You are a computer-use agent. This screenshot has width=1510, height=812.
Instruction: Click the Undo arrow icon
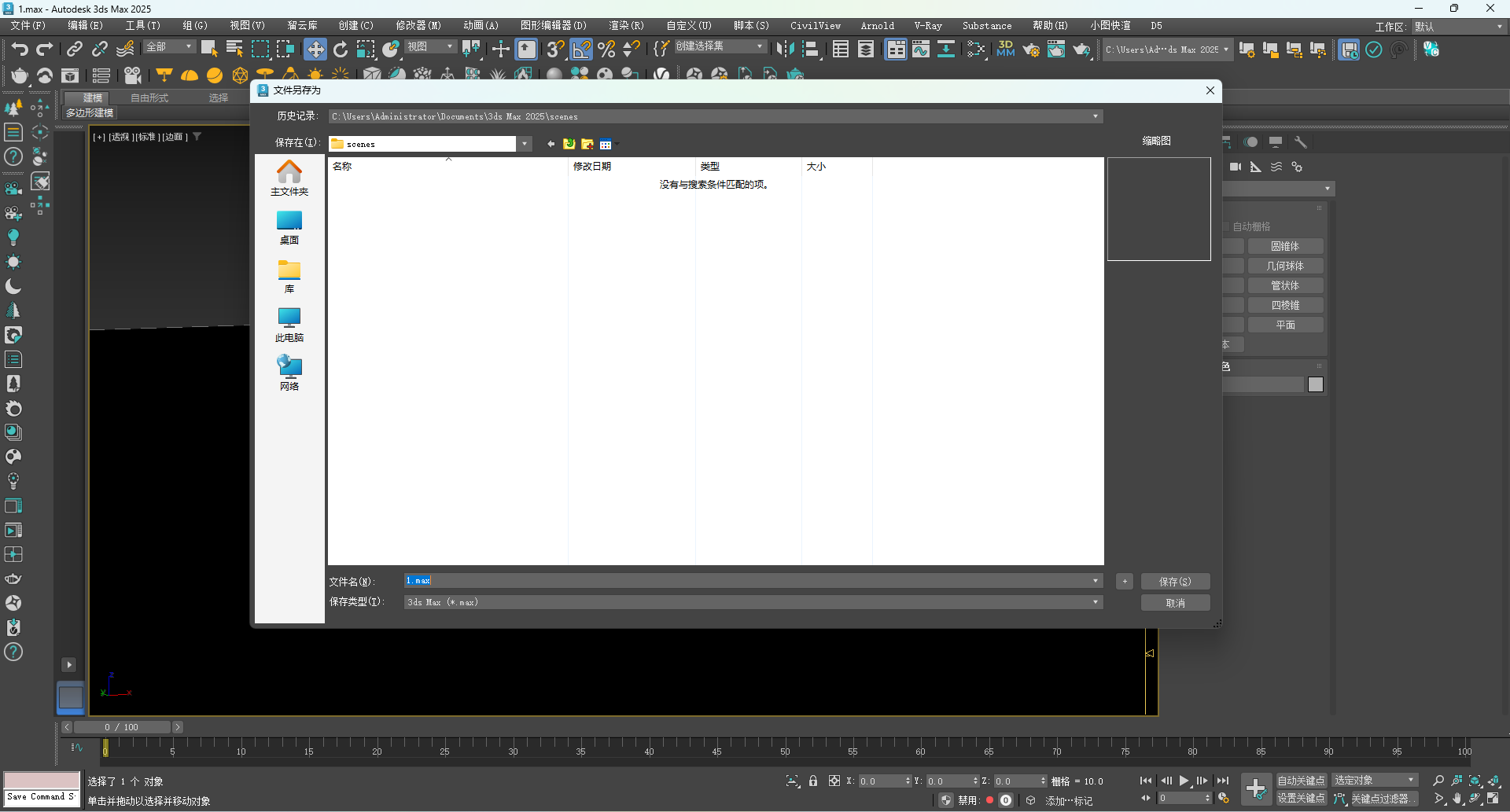pyautogui.click(x=20, y=50)
